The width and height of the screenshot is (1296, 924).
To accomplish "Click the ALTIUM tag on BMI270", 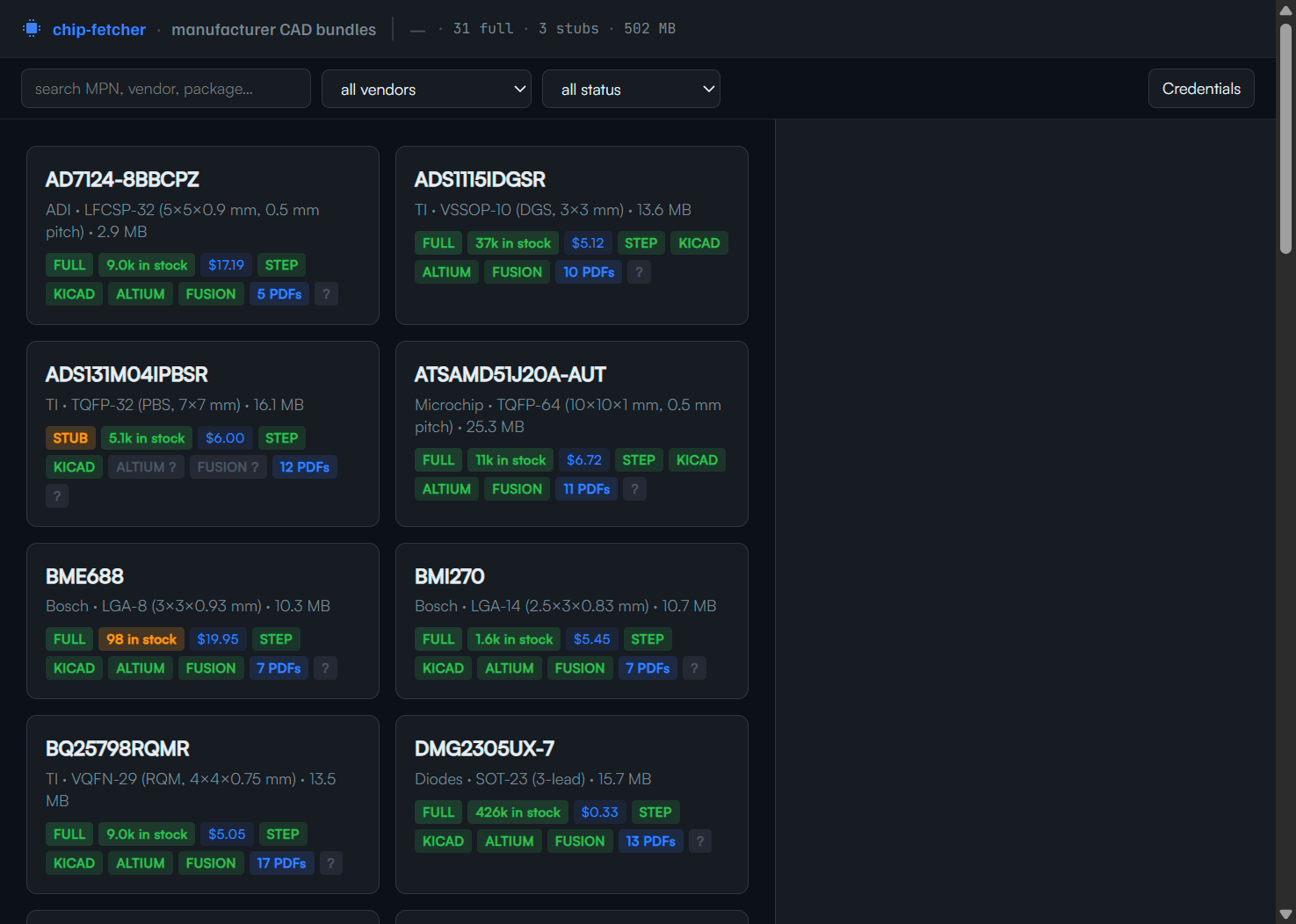I will [x=510, y=668].
